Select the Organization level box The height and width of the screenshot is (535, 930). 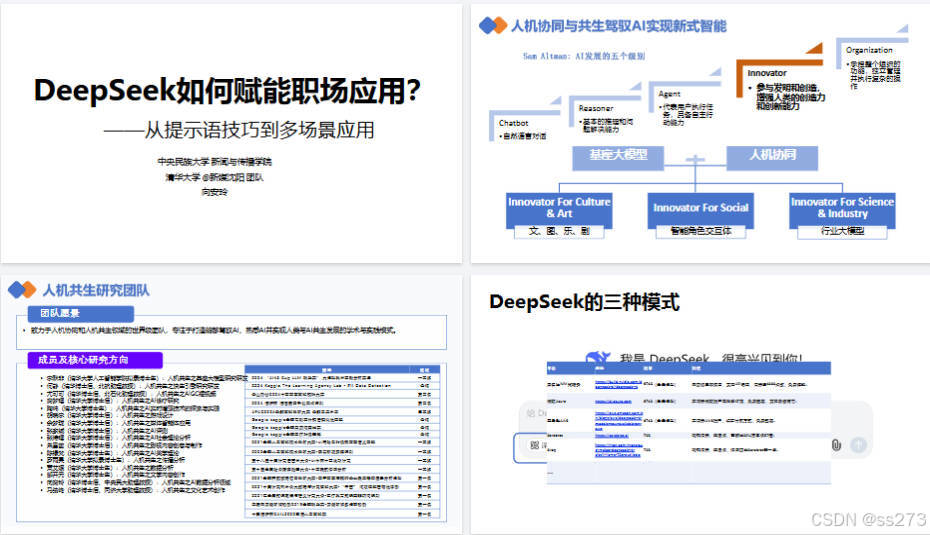[872, 66]
